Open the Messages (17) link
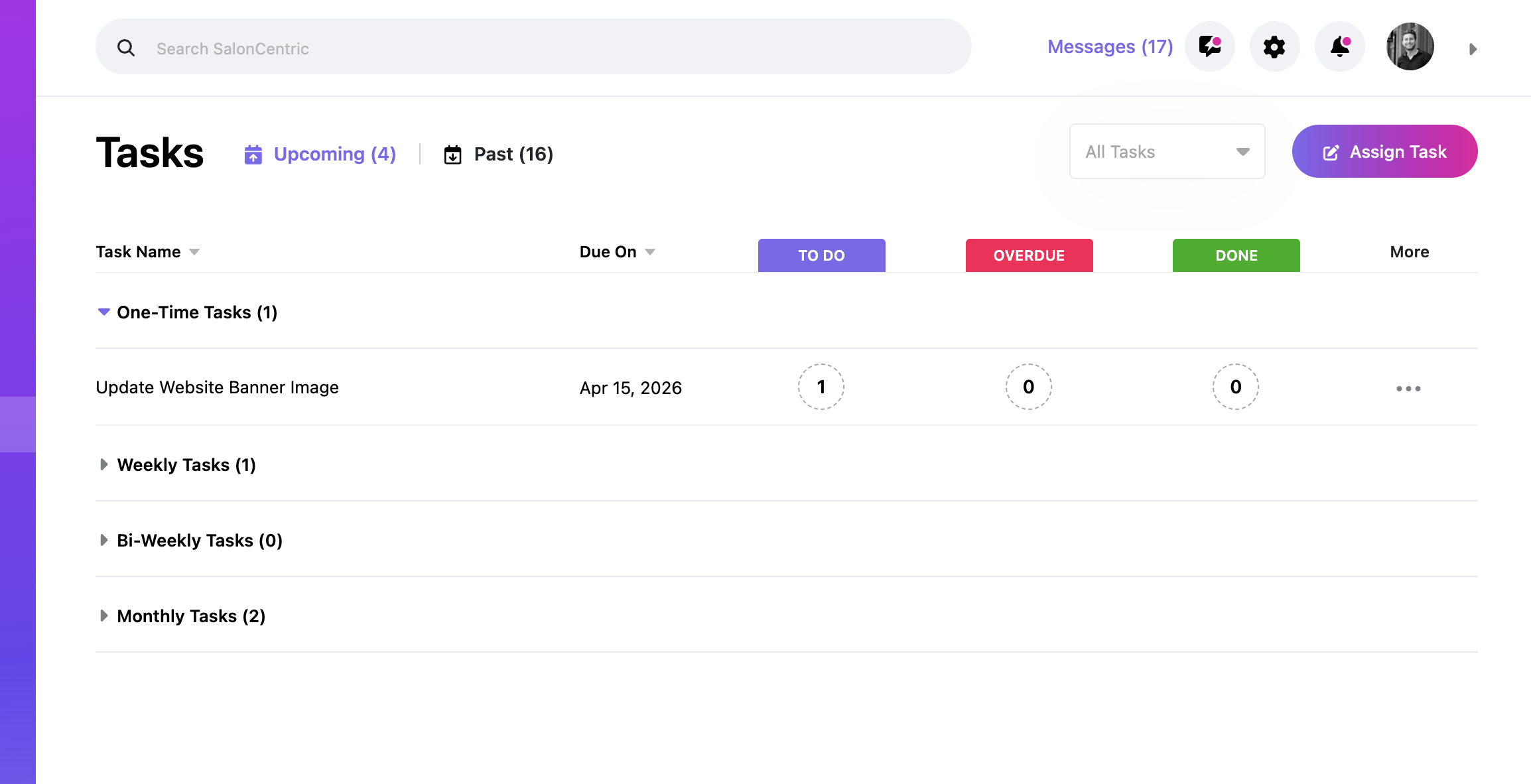1531x784 pixels. [x=1110, y=46]
